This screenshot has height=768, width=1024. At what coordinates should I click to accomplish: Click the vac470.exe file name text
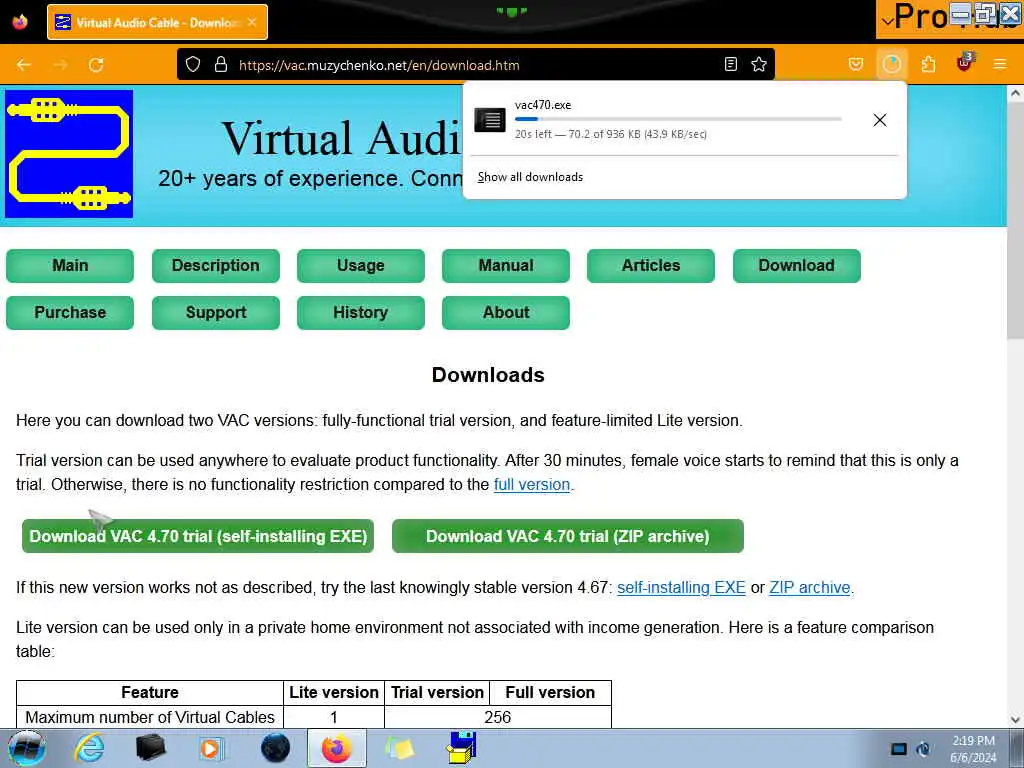(543, 105)
